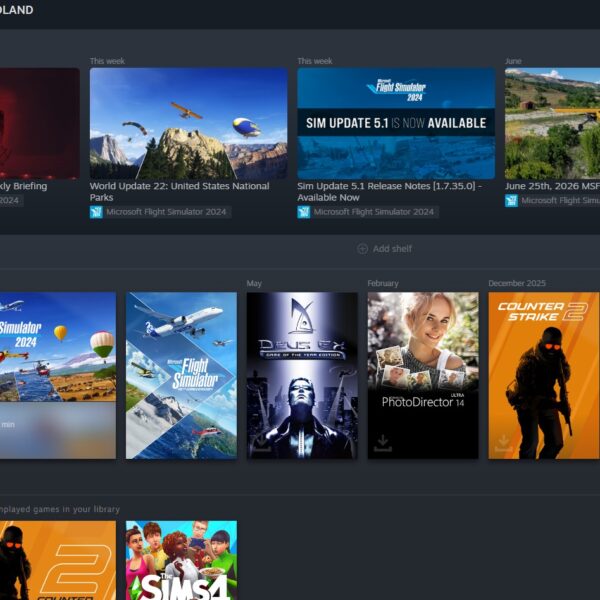Select Counter-Strike 2 cover in unplayed games
The width and height of the screenshot is (600, 600).
[58, 560]
